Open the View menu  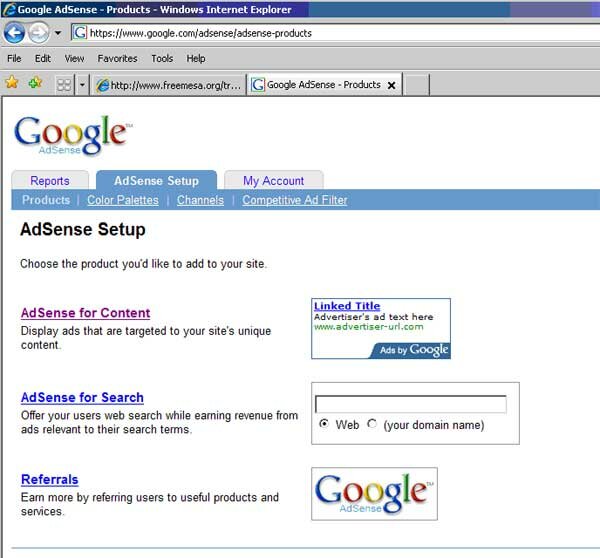click(74, 59)
